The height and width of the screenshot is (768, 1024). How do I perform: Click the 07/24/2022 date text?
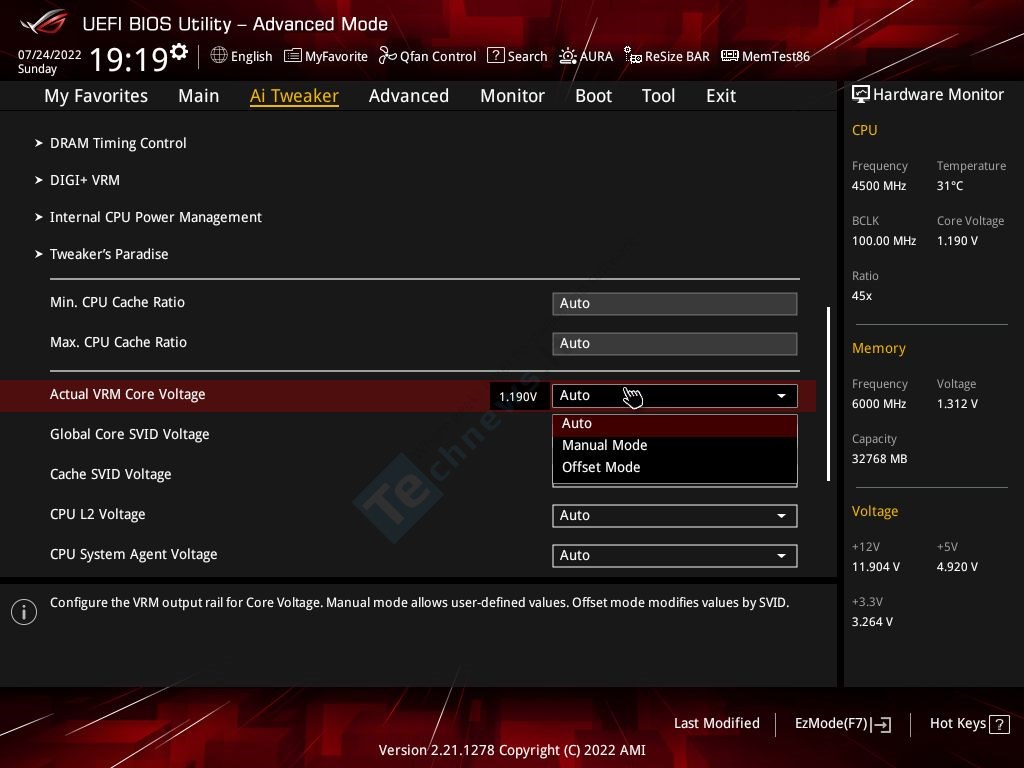click(50, 55)
